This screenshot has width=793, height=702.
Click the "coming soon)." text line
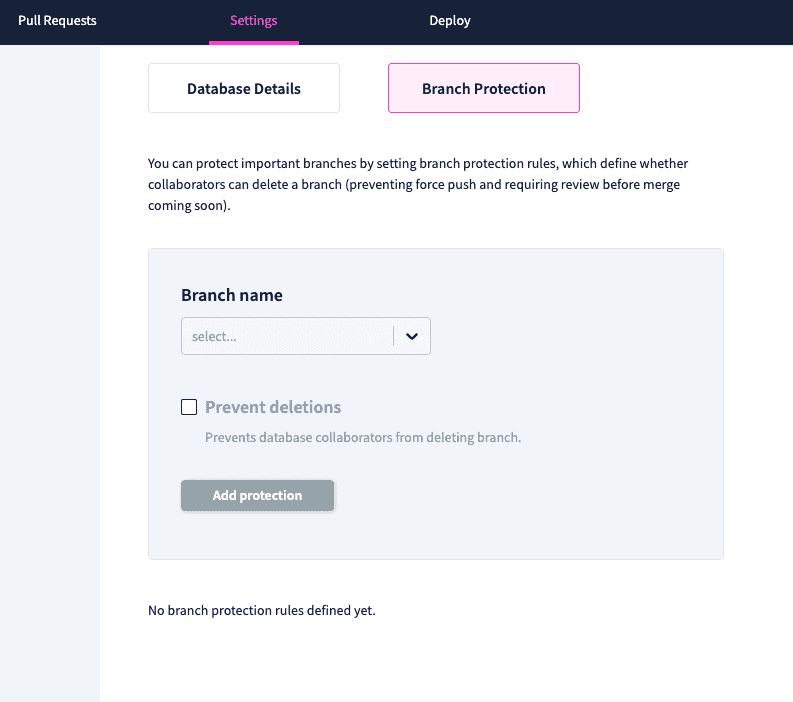click(189, 206)
